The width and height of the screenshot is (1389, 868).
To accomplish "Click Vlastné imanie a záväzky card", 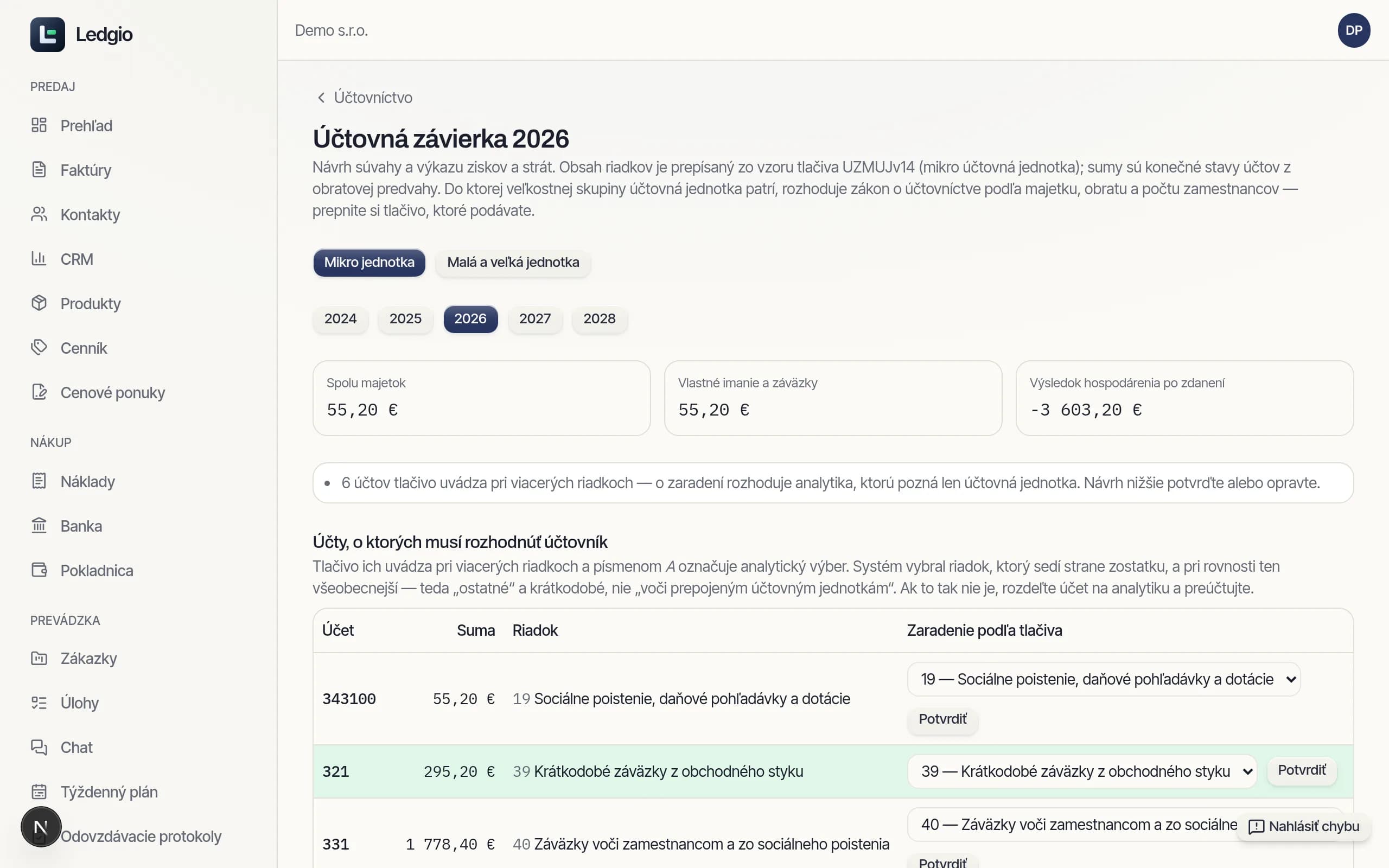I will (x=833, y=398).
